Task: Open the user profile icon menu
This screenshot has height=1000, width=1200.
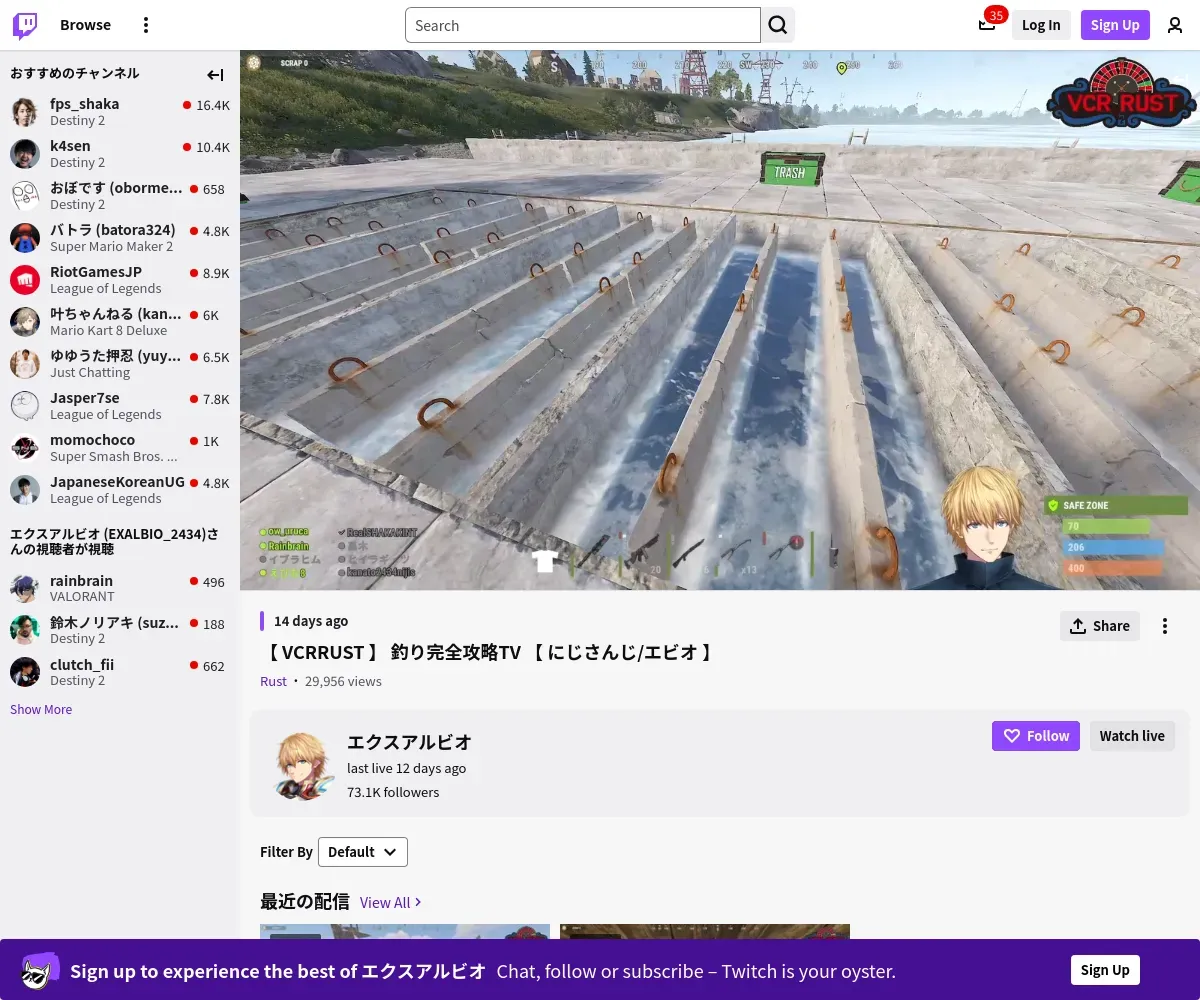Action: [1175, 25]
